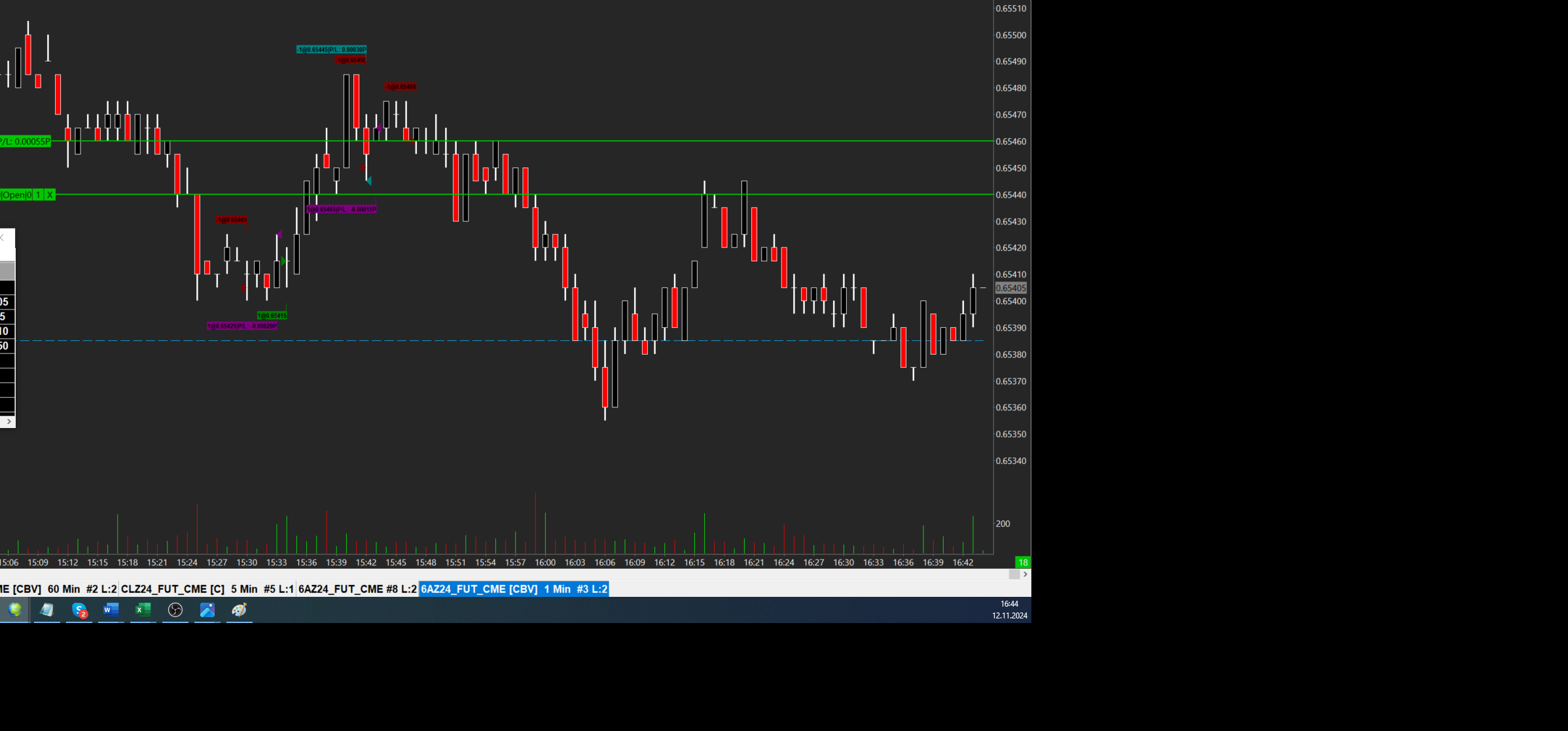Click the active 6AZ24 1 Min tab
Viewport: 1568px width, 731px height.
[x=514, y=589]
